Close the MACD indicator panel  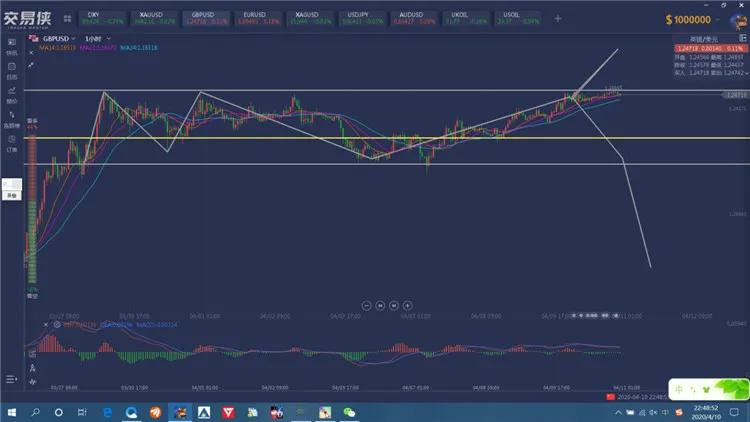[x=46, y=324]
